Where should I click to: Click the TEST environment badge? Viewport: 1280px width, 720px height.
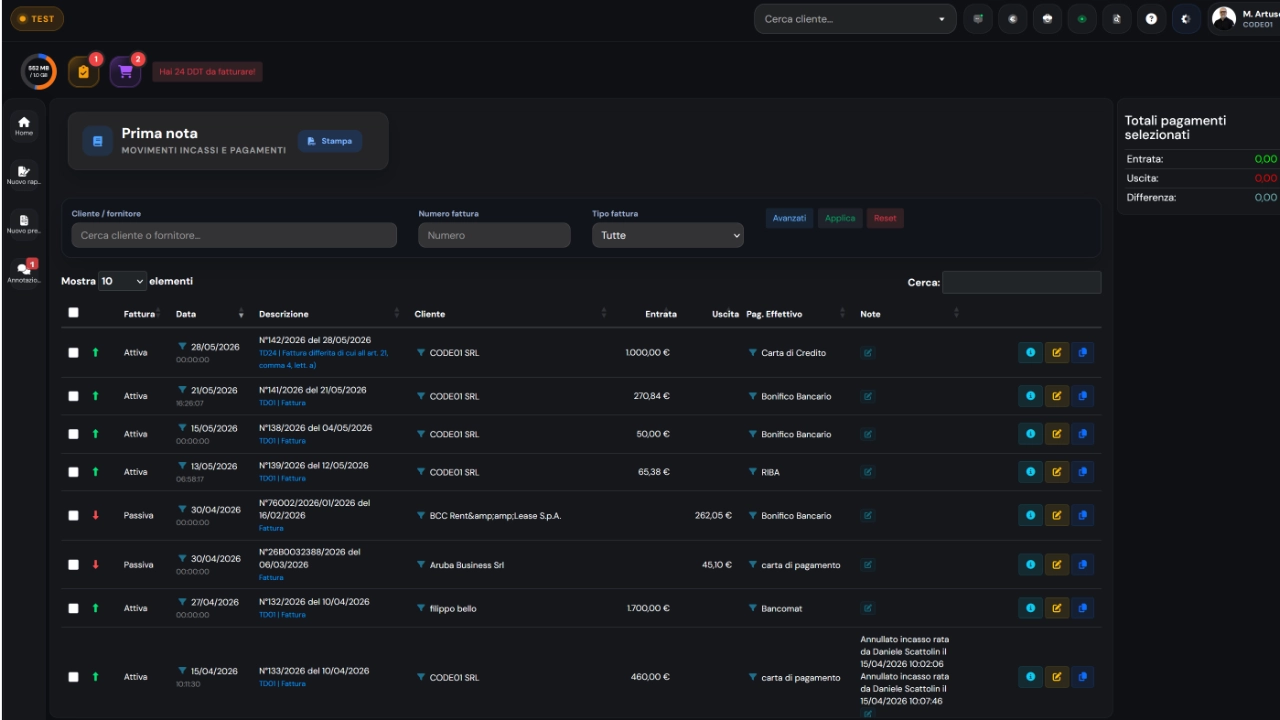click(37, 18)
